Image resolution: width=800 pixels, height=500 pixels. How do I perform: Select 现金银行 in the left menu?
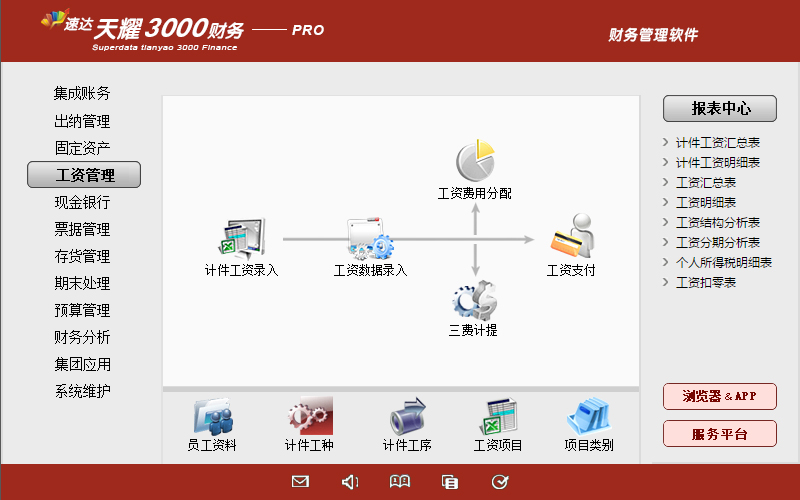(x=82, y=203)
